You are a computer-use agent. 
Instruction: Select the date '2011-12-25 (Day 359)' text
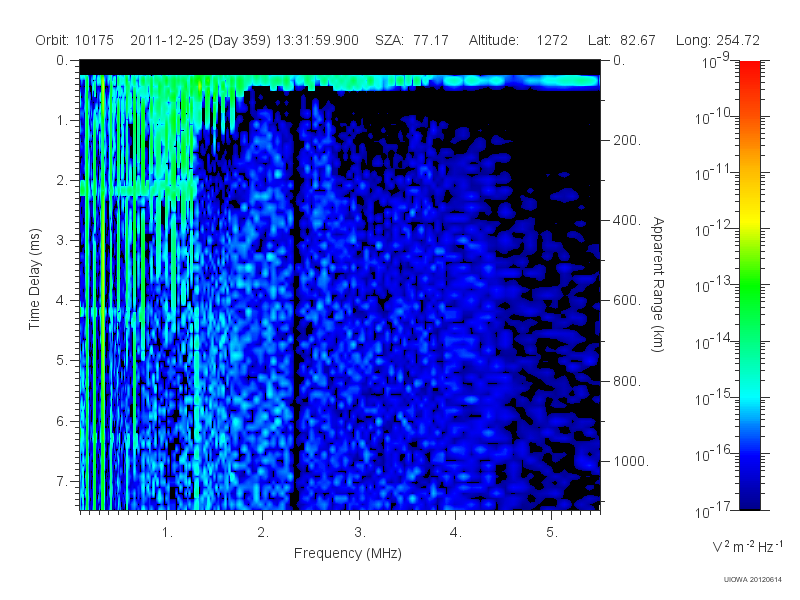point(201,40)
